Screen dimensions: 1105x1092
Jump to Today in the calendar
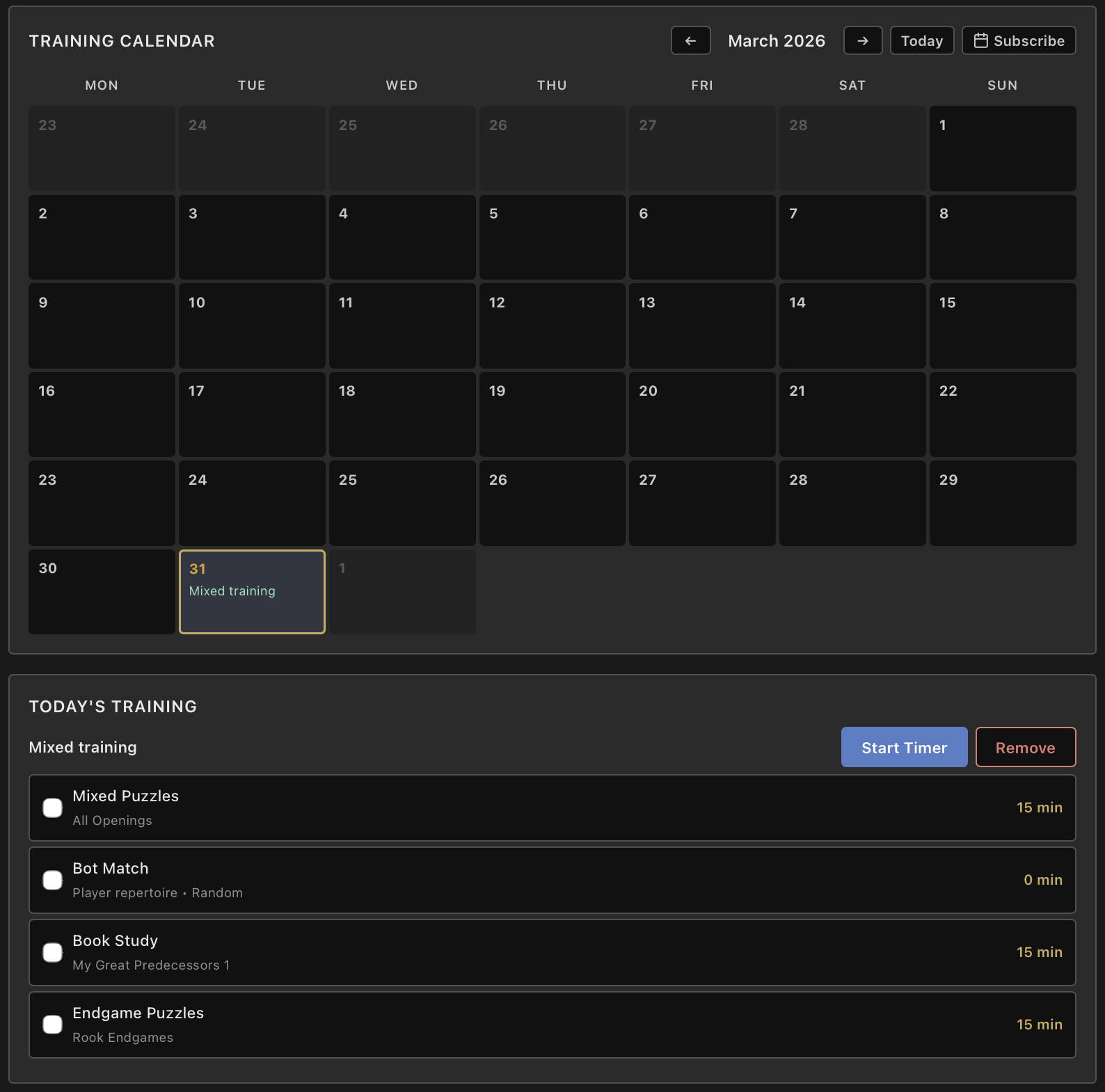point(921,40)
